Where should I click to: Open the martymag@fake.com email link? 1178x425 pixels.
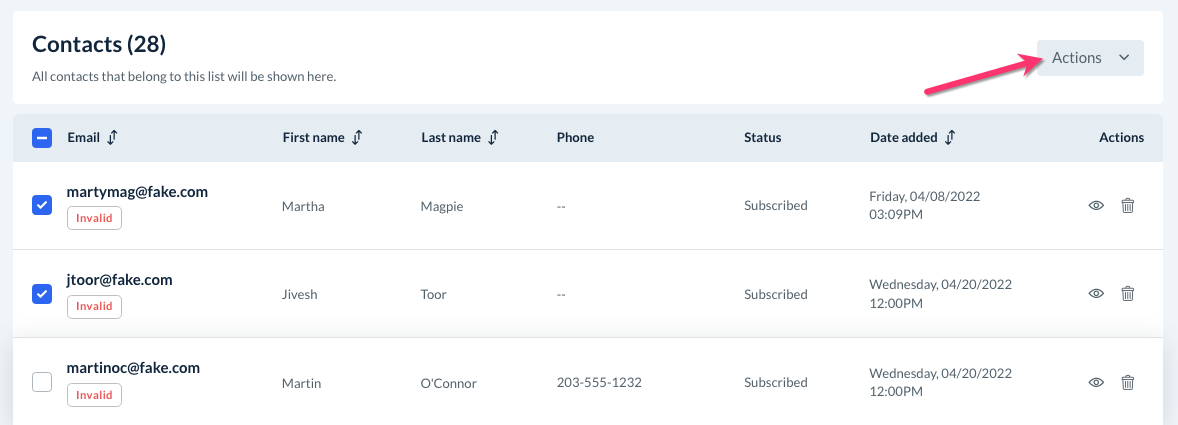(137, 191)
